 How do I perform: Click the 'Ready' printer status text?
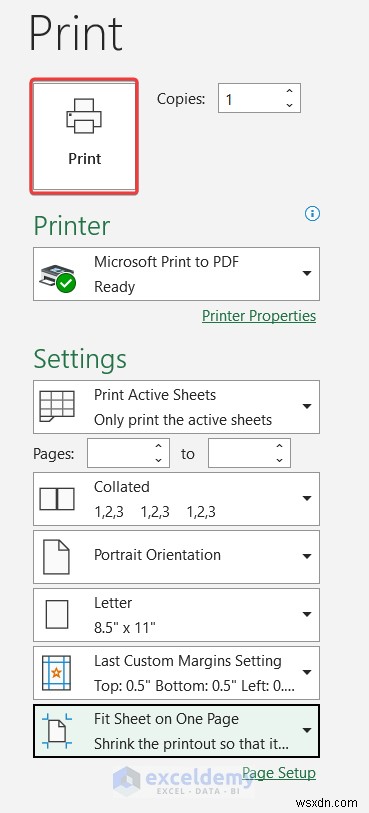pos(115,287)
